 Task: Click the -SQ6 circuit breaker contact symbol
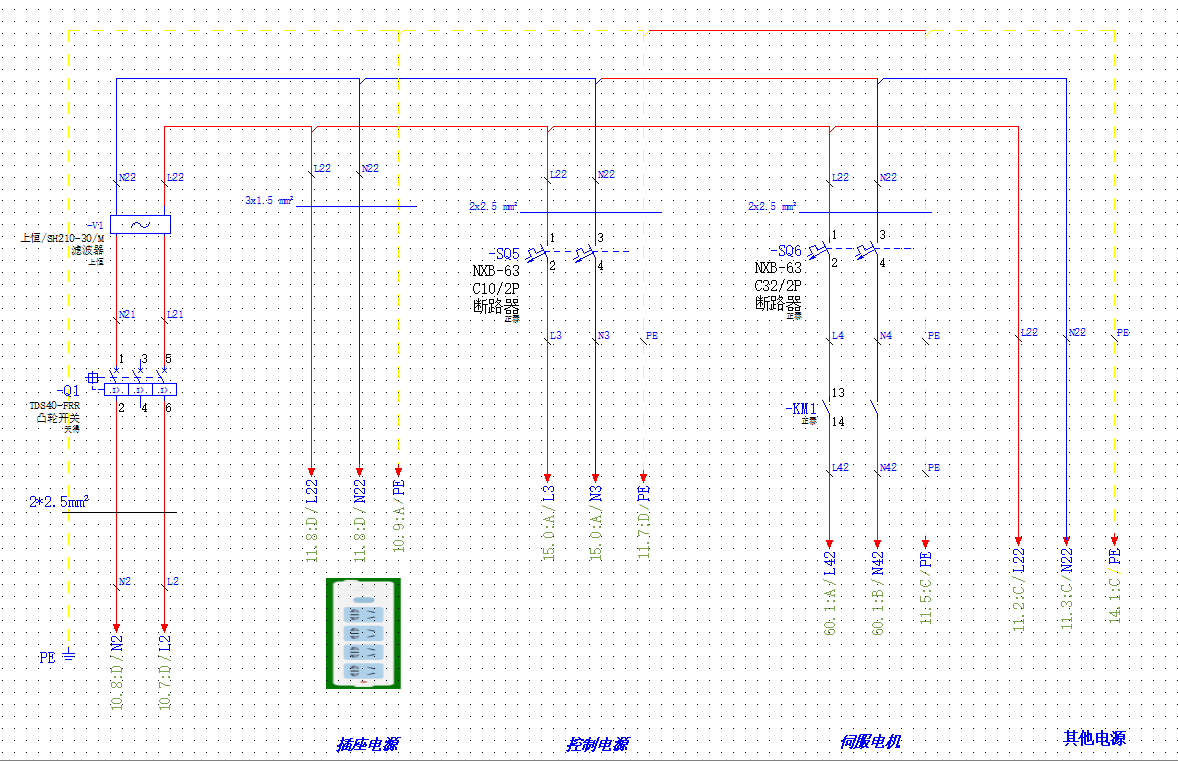[858, 250]
